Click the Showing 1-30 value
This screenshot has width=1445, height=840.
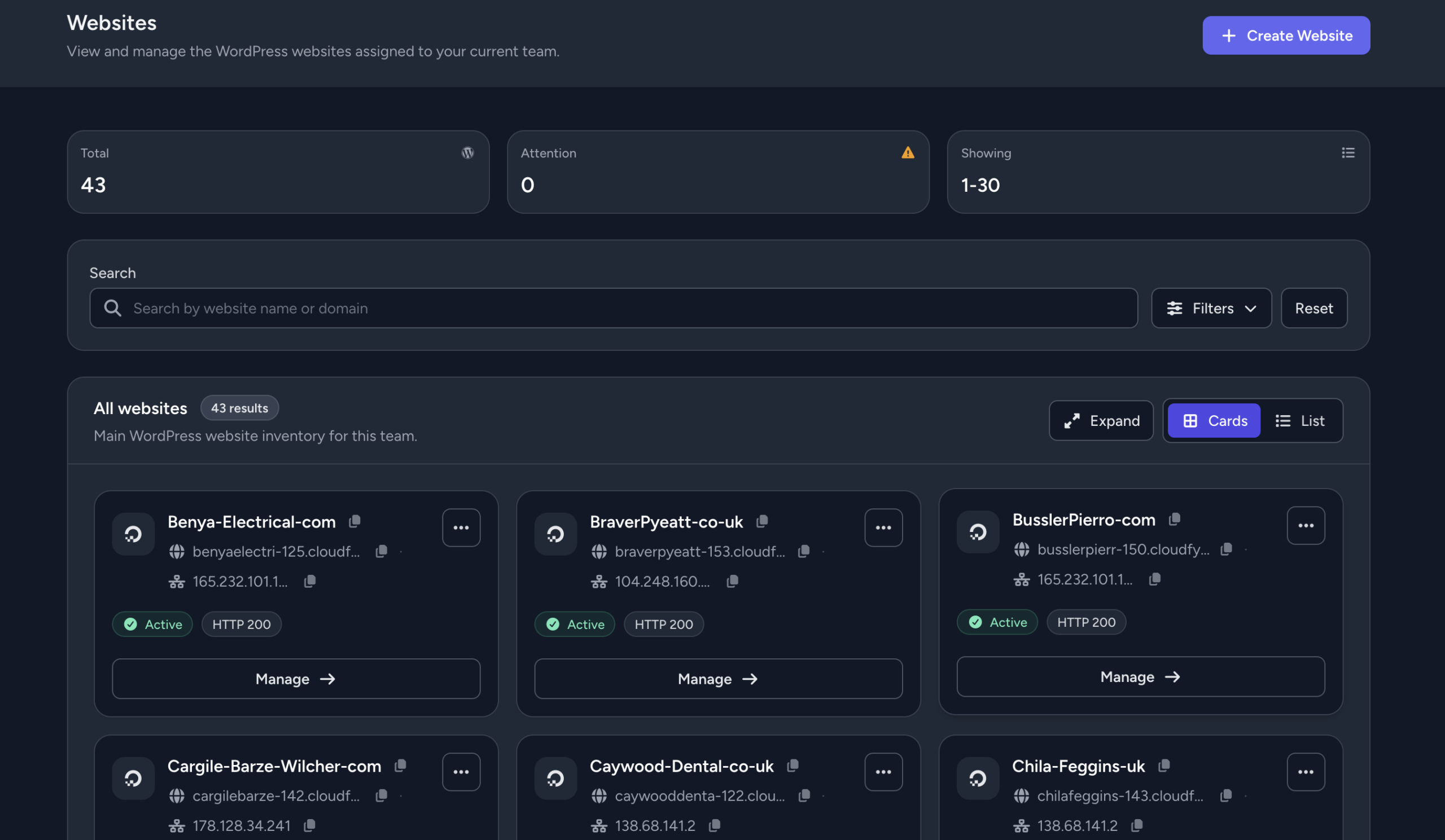point(980,184)
